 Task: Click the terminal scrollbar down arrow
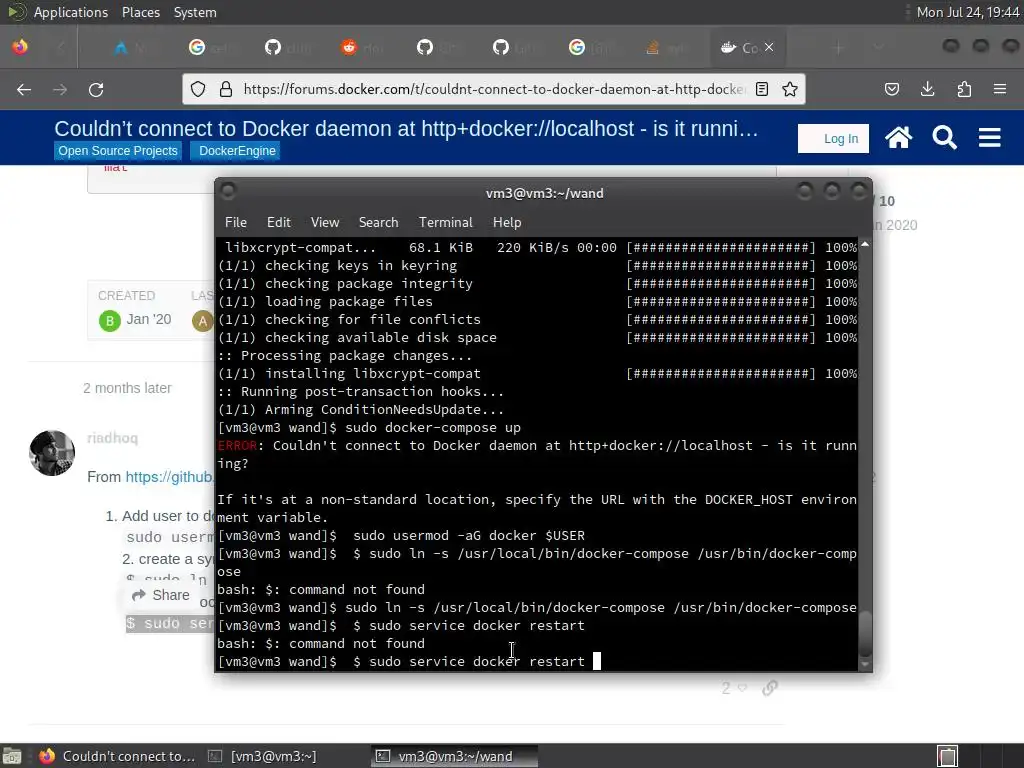click(865, 665)
